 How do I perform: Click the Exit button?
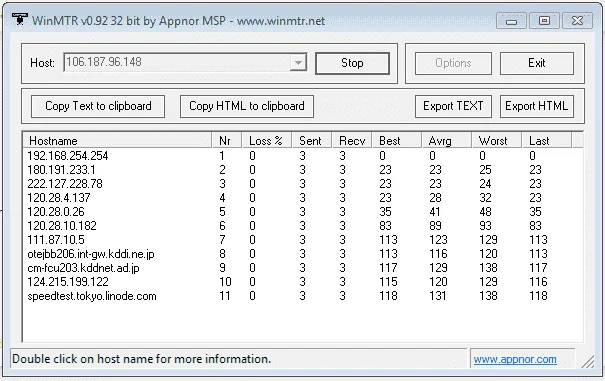[537, 63]
